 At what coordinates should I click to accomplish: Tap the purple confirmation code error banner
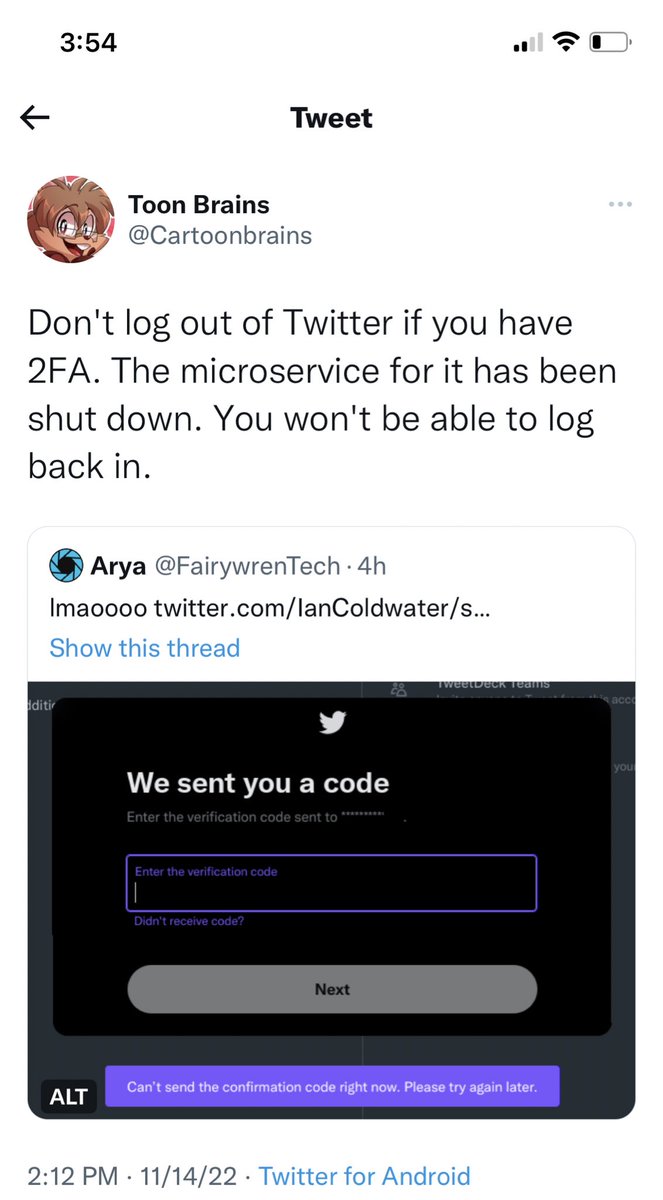pyautogui.click(x=332, y=1086)
